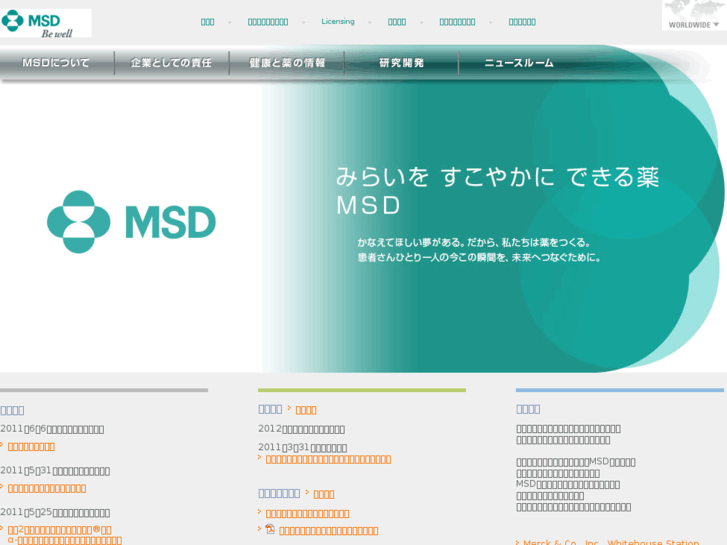
Task: Open the orange link below the 2011 3/31 entry
Action: tap(328, 460)
